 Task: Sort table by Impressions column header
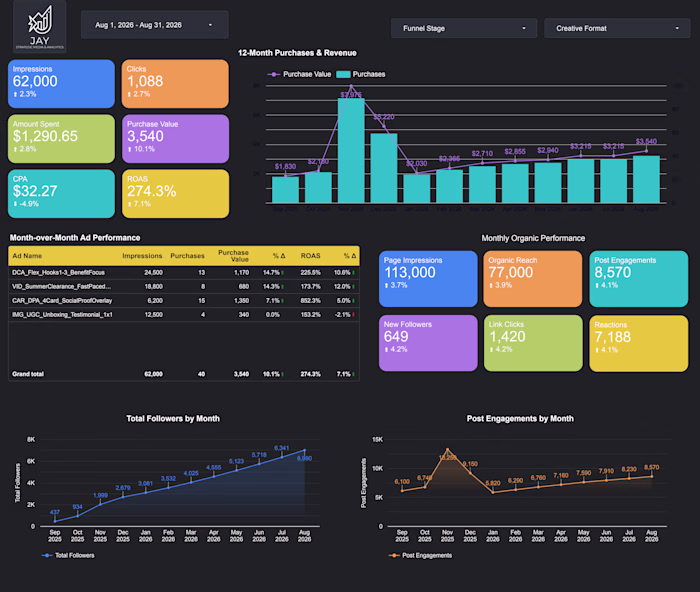coord(142,256)
